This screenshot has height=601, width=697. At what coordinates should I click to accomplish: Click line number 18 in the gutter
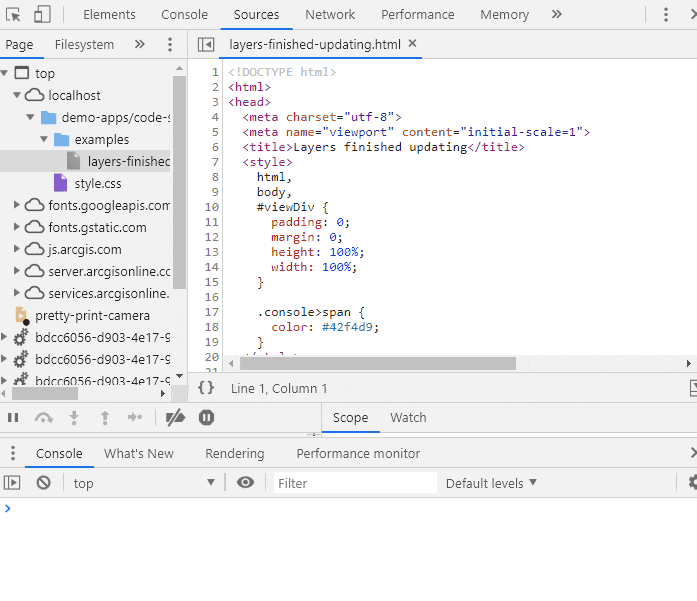tap(212, 327)
